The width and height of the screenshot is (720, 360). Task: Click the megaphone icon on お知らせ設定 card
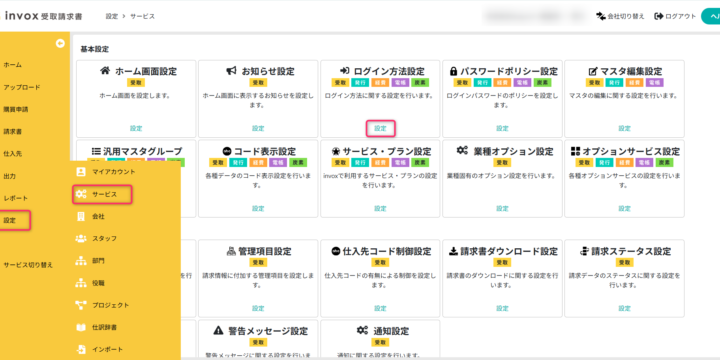[x=231, y=71]
